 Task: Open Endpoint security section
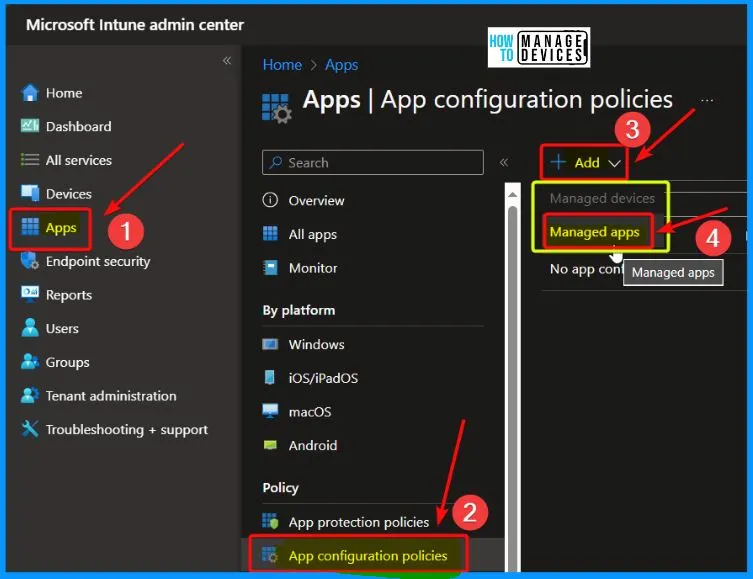[98, 261]
